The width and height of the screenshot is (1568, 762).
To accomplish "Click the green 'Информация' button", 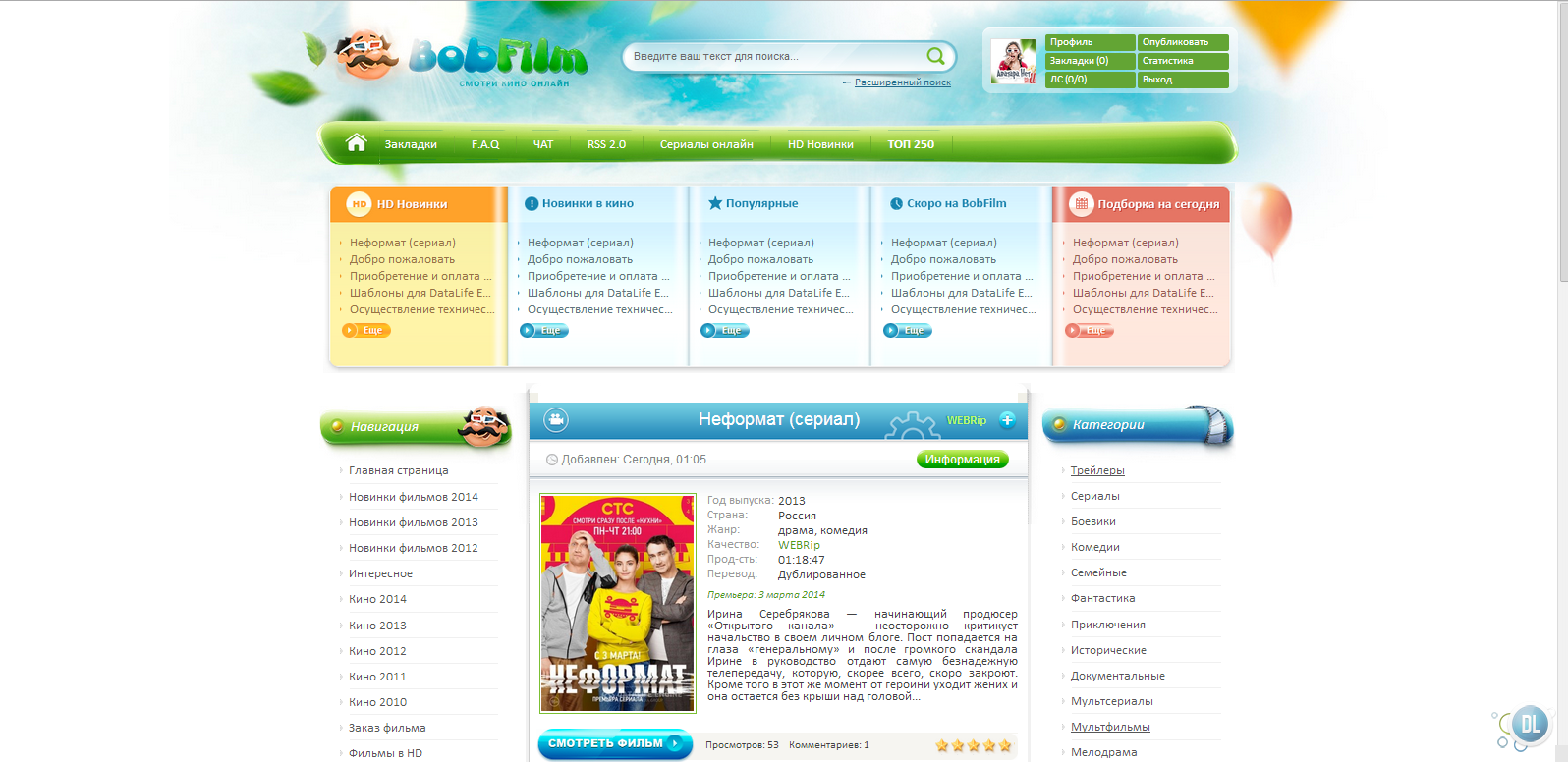I will [x=962, y=460].
